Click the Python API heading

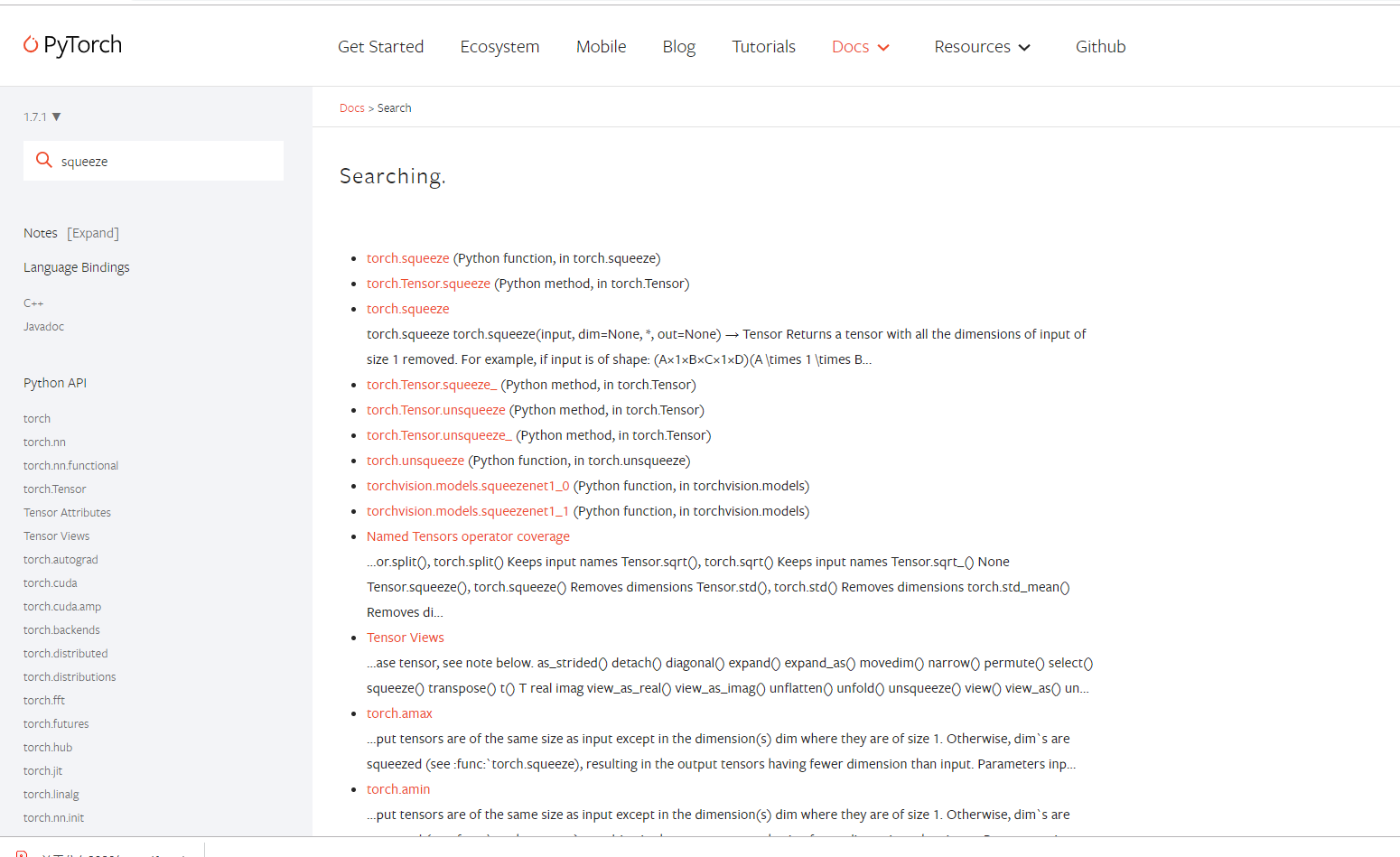click(x=55, y=383)
